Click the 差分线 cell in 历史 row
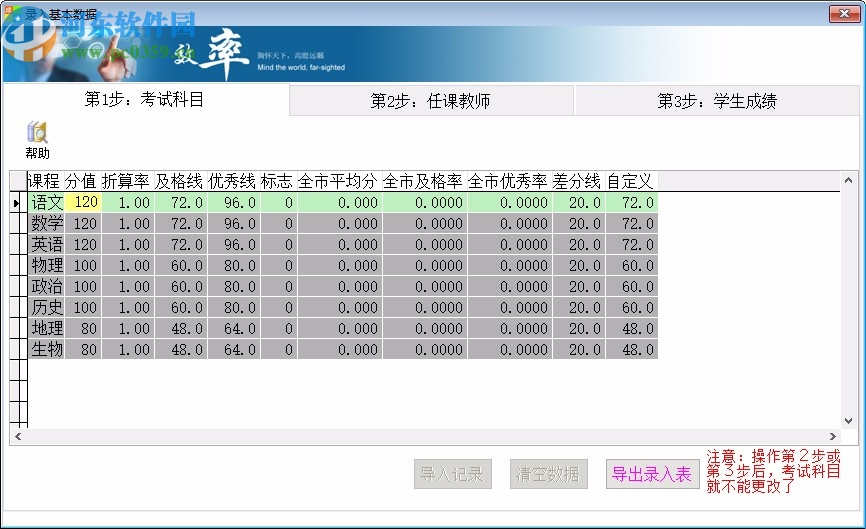This screenshot has height=529, width=866. tap(578, 307)
